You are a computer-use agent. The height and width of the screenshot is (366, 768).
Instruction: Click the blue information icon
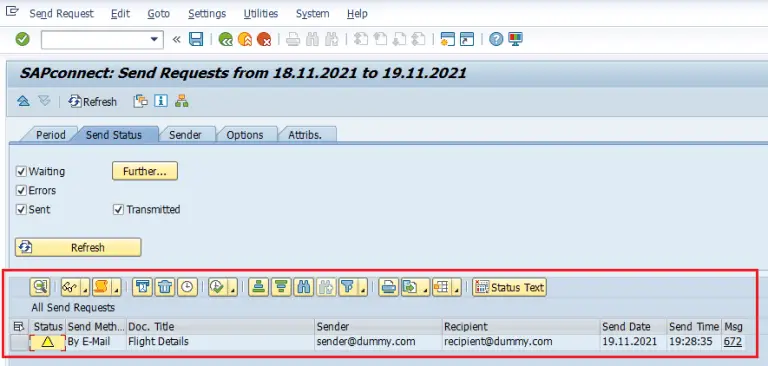click(161, 101)
